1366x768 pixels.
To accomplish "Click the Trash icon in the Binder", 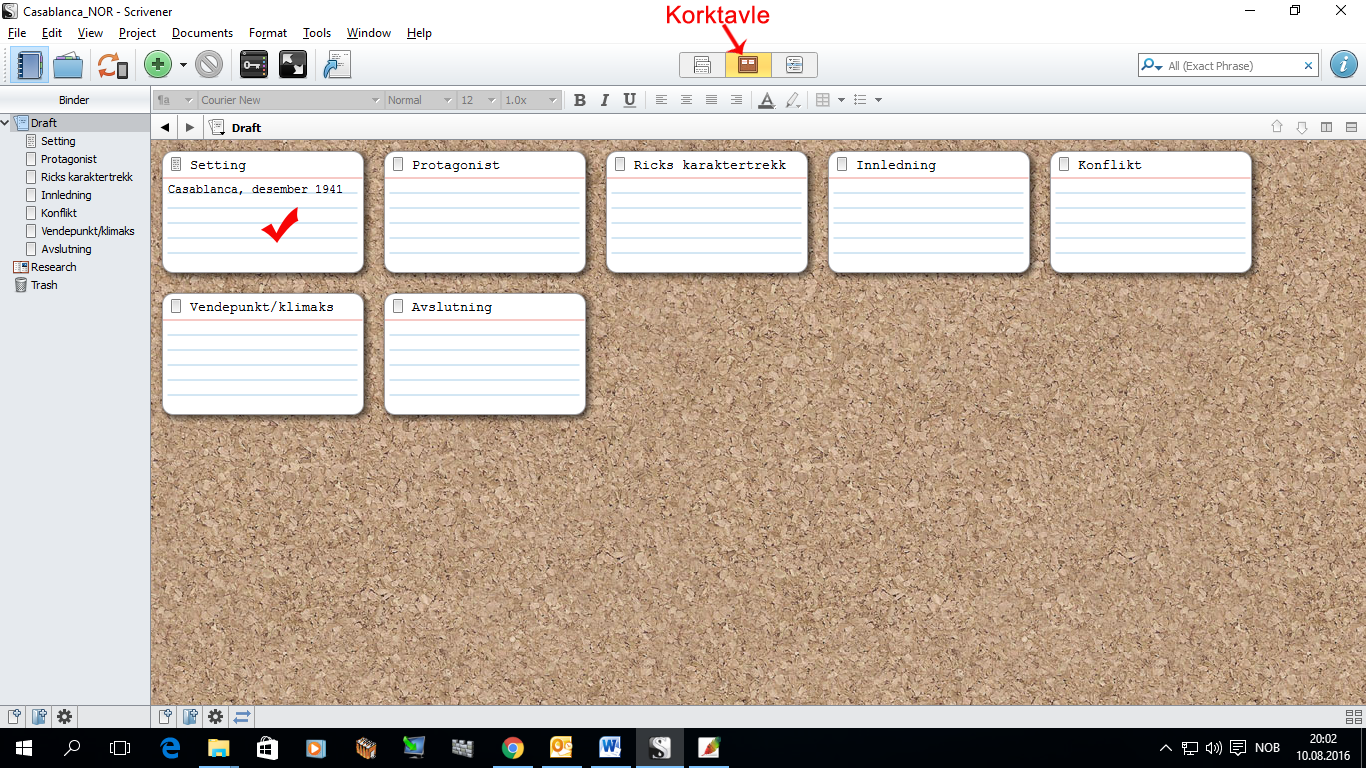I will [x=45, y=285].
